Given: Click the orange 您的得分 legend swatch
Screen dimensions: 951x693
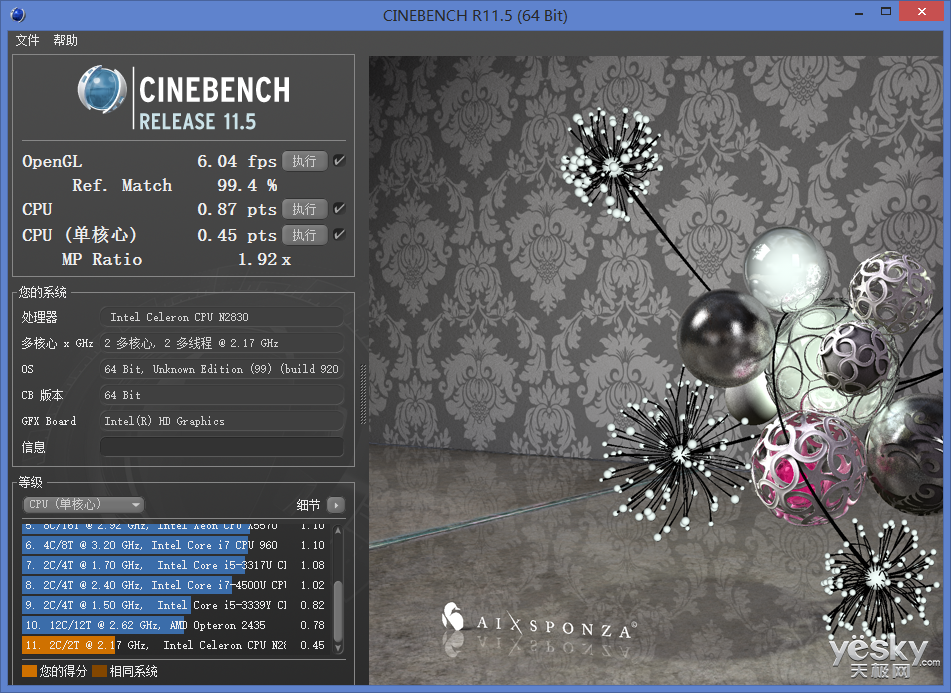Looking at the screenshot, I should [29, 671].
